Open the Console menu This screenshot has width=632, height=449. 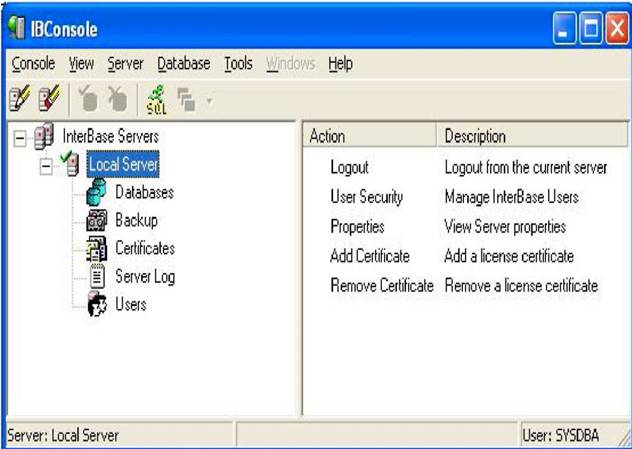click(x=33, y=64)
